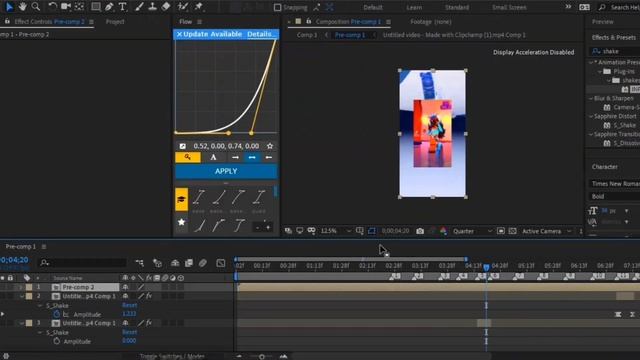
Task: Enable frame blending for timeline
Action: tap(189, 263)
